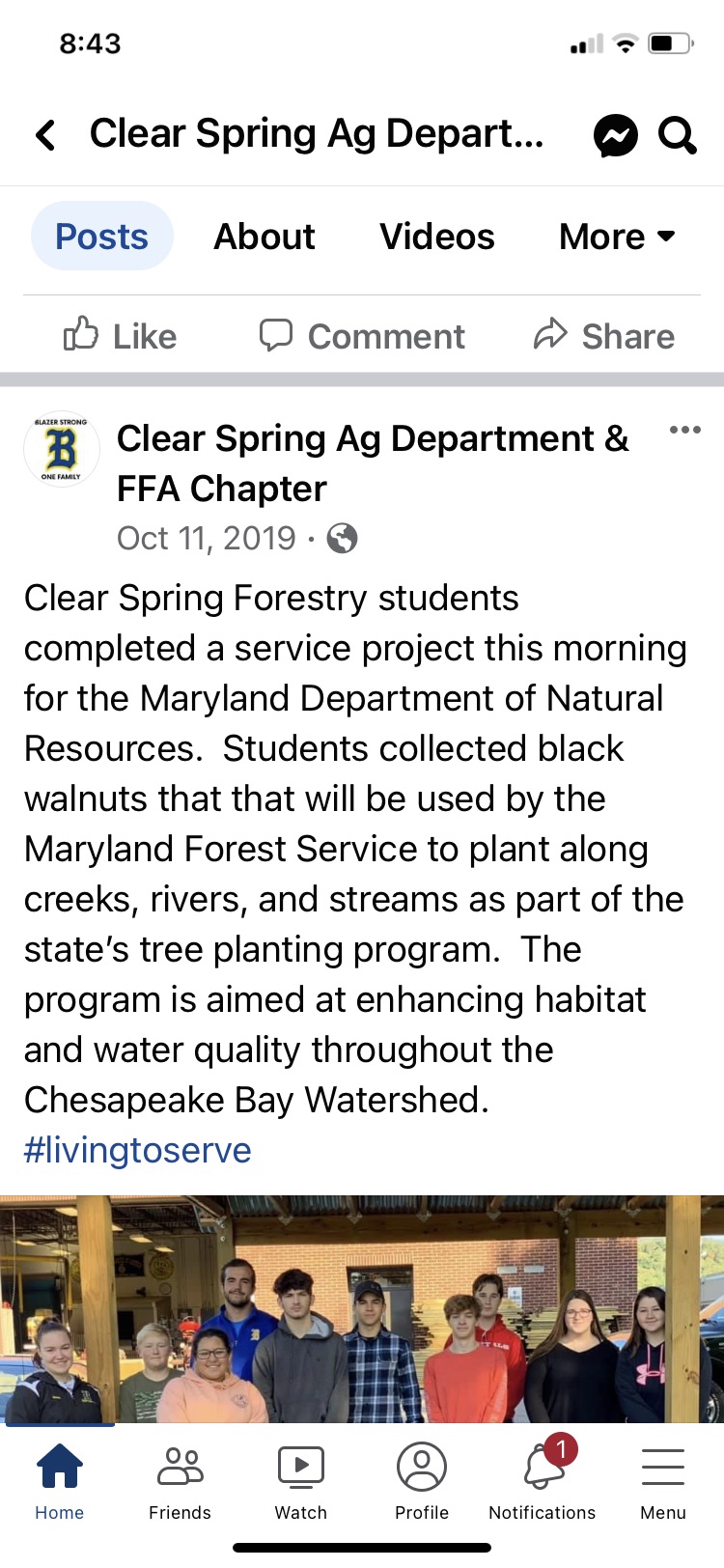The height and width of the screenshot is (1568, 724).
Task: Open Profile from bottom navigation
Action: click(422, 1477)
